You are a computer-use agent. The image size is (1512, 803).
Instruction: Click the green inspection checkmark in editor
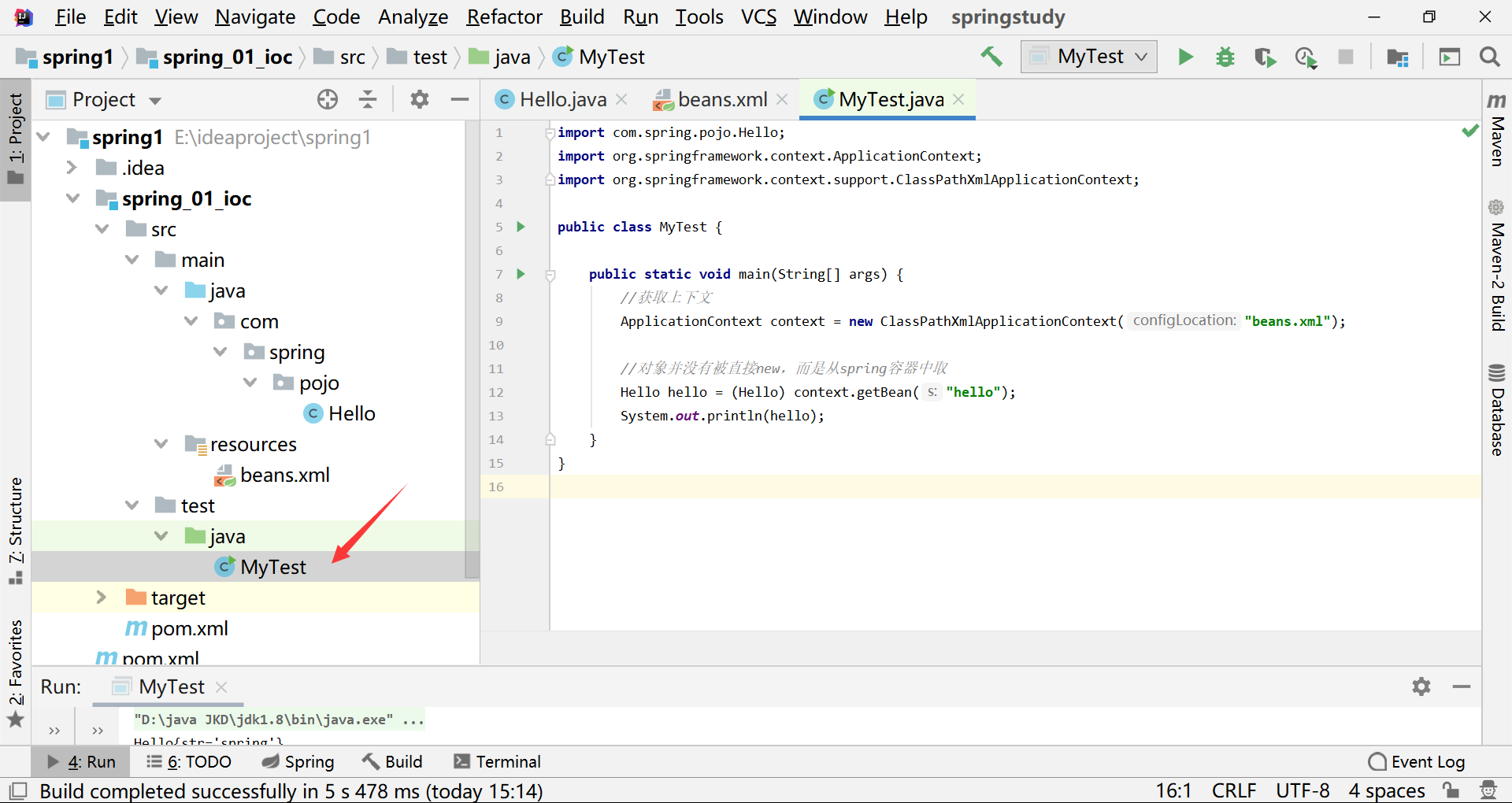1469,131
